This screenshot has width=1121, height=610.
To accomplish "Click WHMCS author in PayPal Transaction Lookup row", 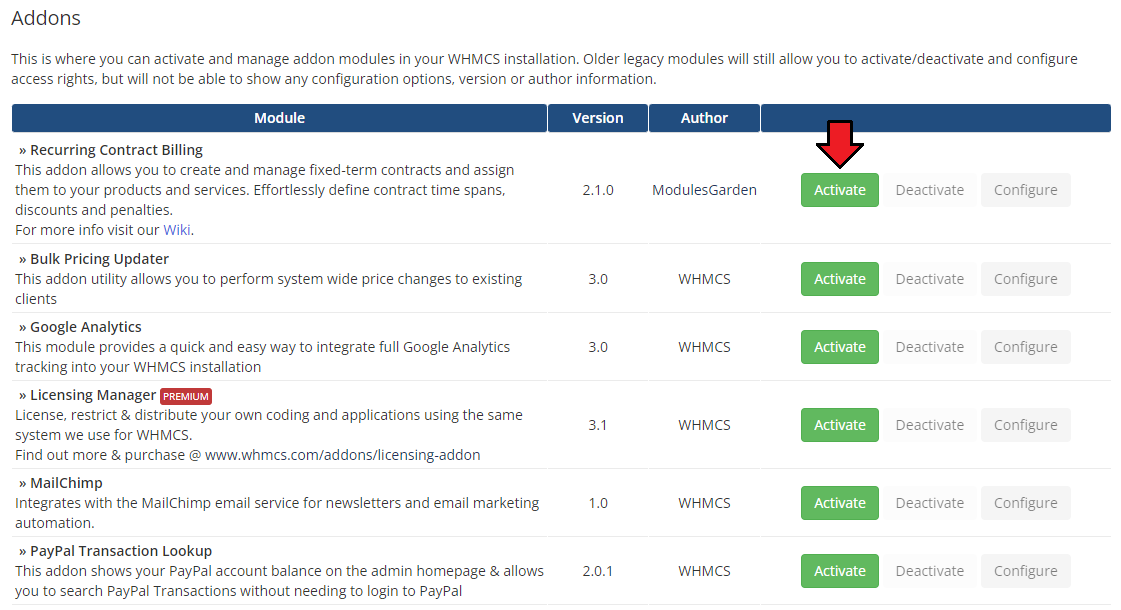I will [704, 571].
